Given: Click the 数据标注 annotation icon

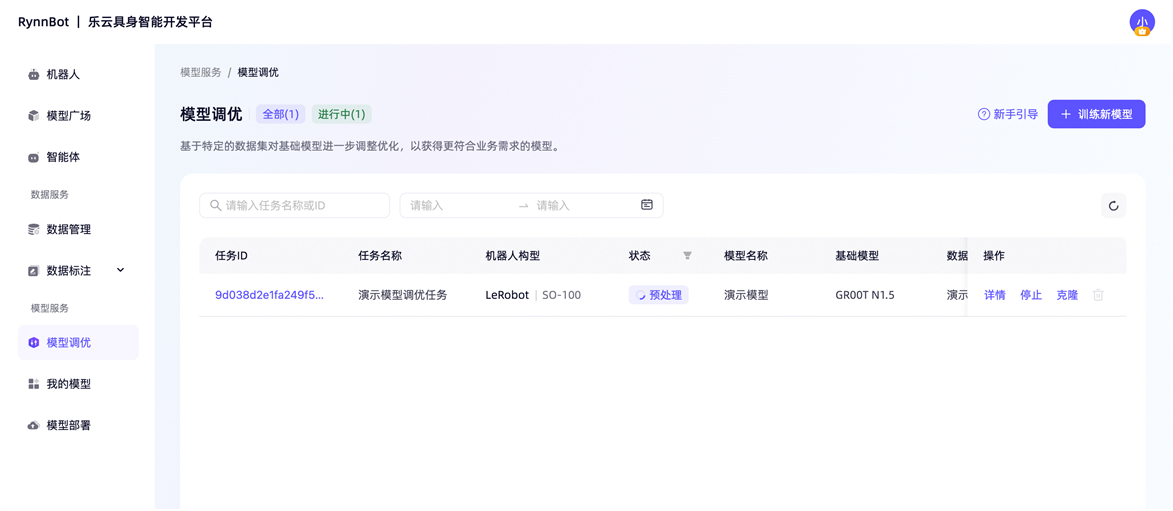Looking at the screenshot, I should 33,271.
